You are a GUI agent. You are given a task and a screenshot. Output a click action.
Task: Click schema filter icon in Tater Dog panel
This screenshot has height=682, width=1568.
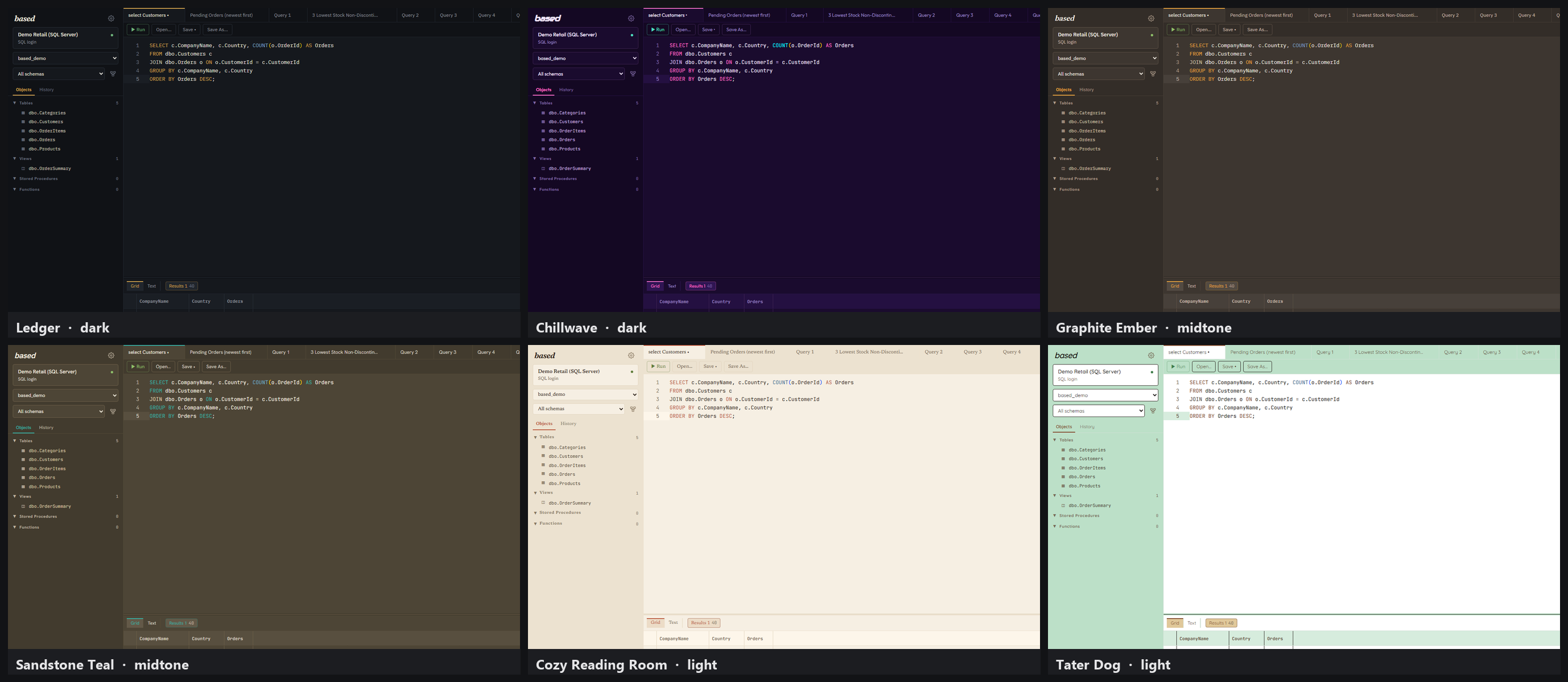pyautogui.click(x=1152, y=411)
